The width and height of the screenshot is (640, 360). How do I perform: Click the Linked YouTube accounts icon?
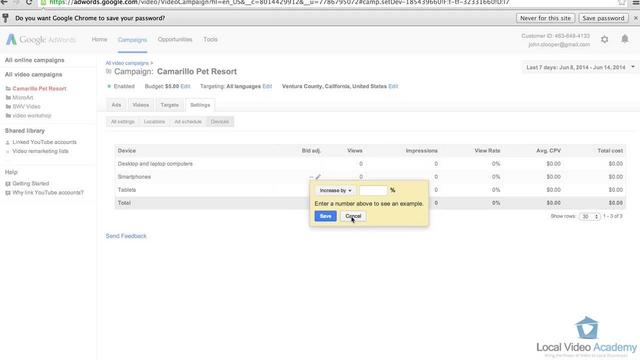[x=7, y=142]
